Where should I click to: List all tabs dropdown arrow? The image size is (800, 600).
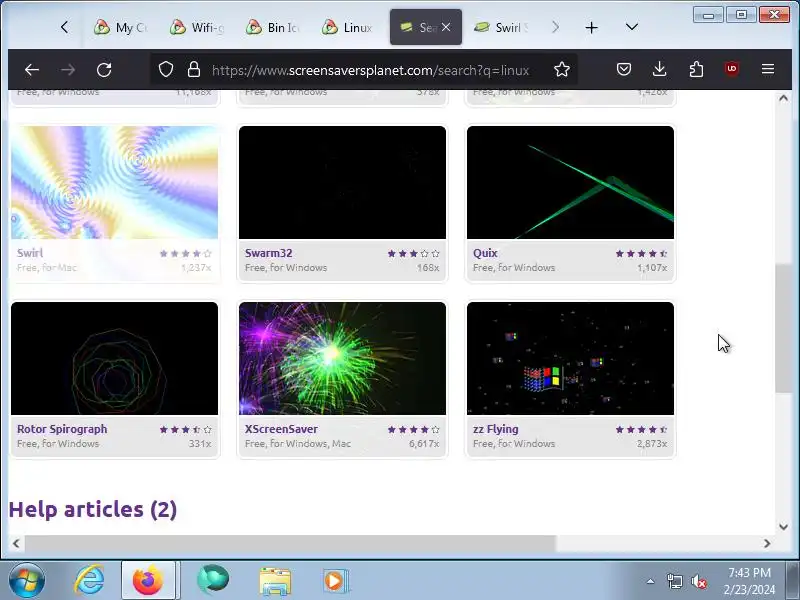click(x=632, y=27)
